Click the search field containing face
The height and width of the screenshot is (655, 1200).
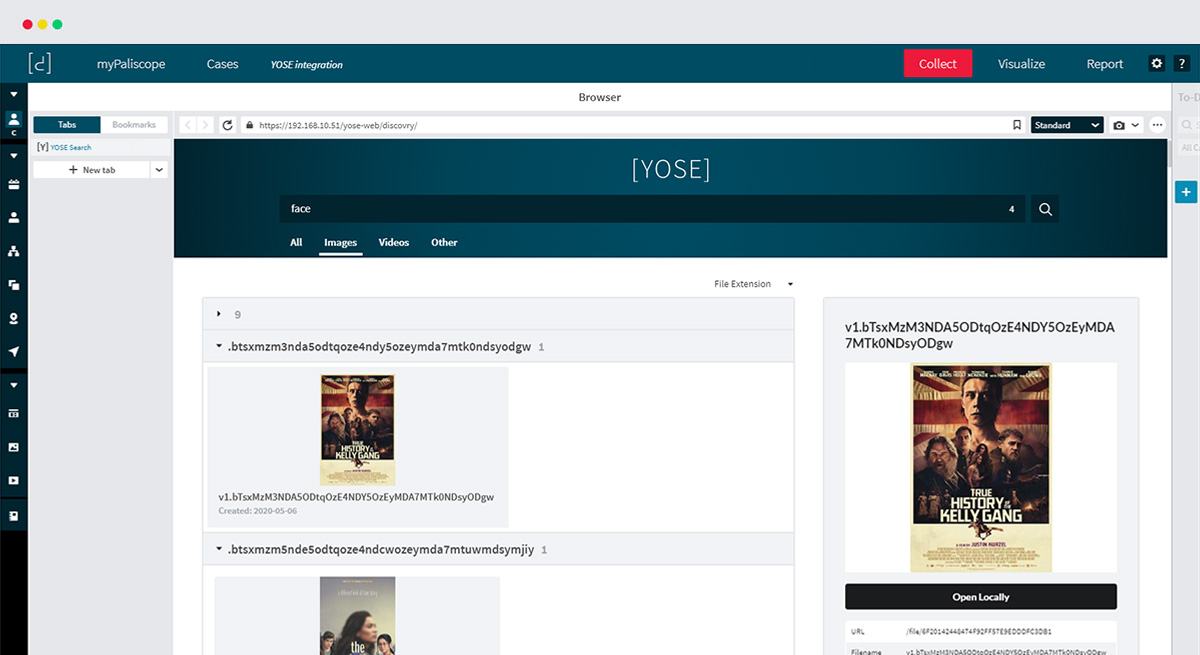click(x=640, y=209)
